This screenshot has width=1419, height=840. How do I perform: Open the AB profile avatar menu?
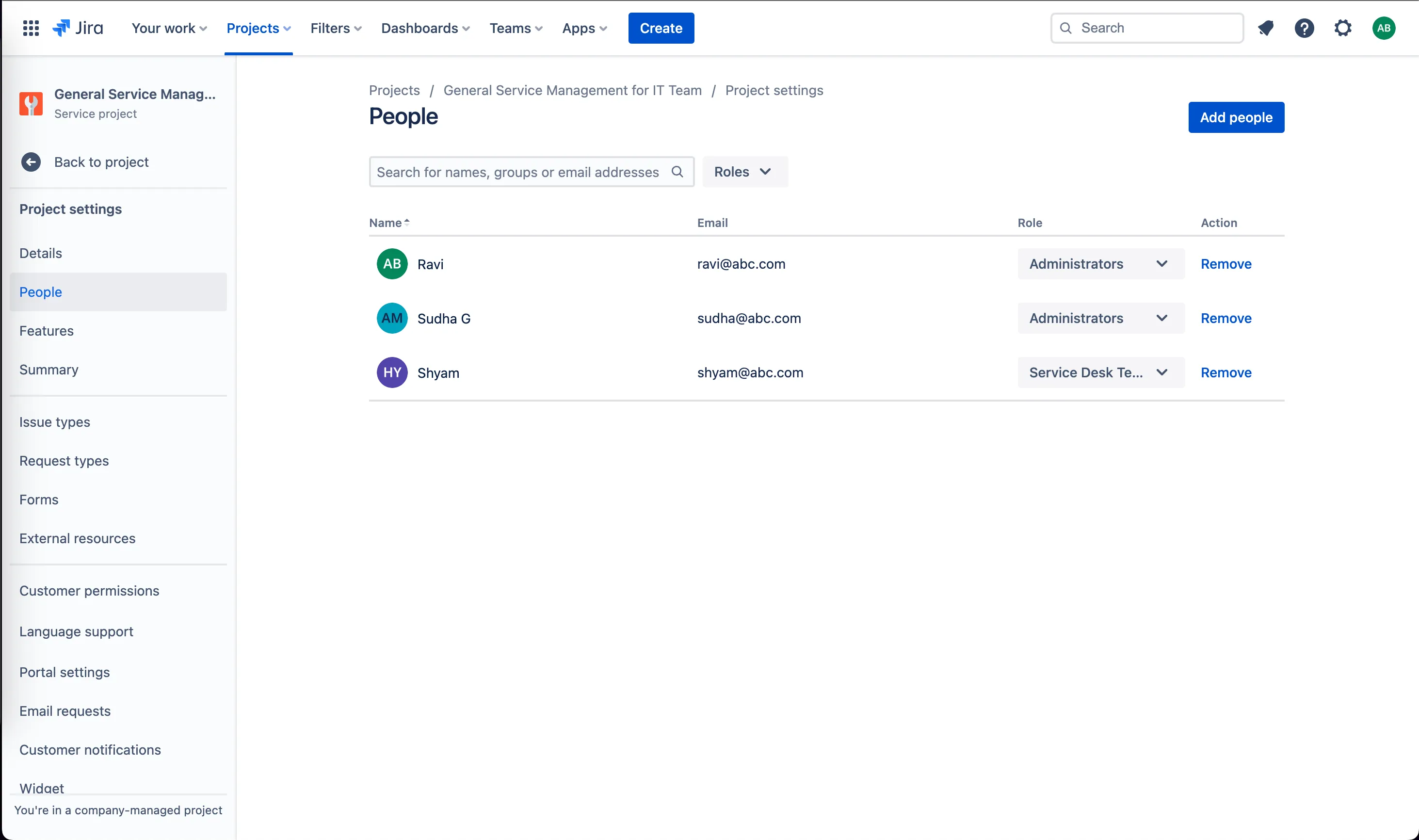[x=1383, y=28]
